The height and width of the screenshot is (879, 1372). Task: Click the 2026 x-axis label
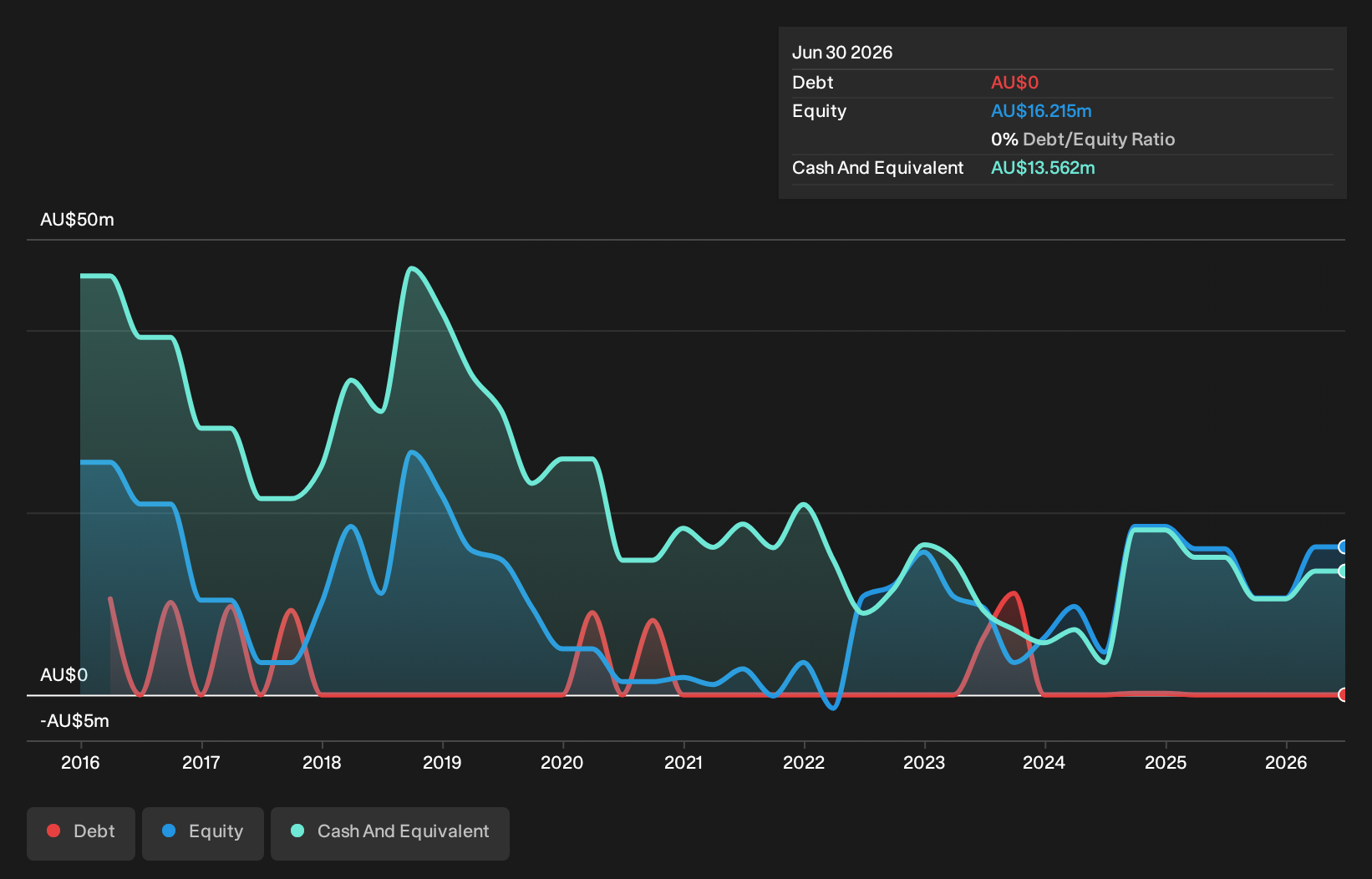(1286, 762)
